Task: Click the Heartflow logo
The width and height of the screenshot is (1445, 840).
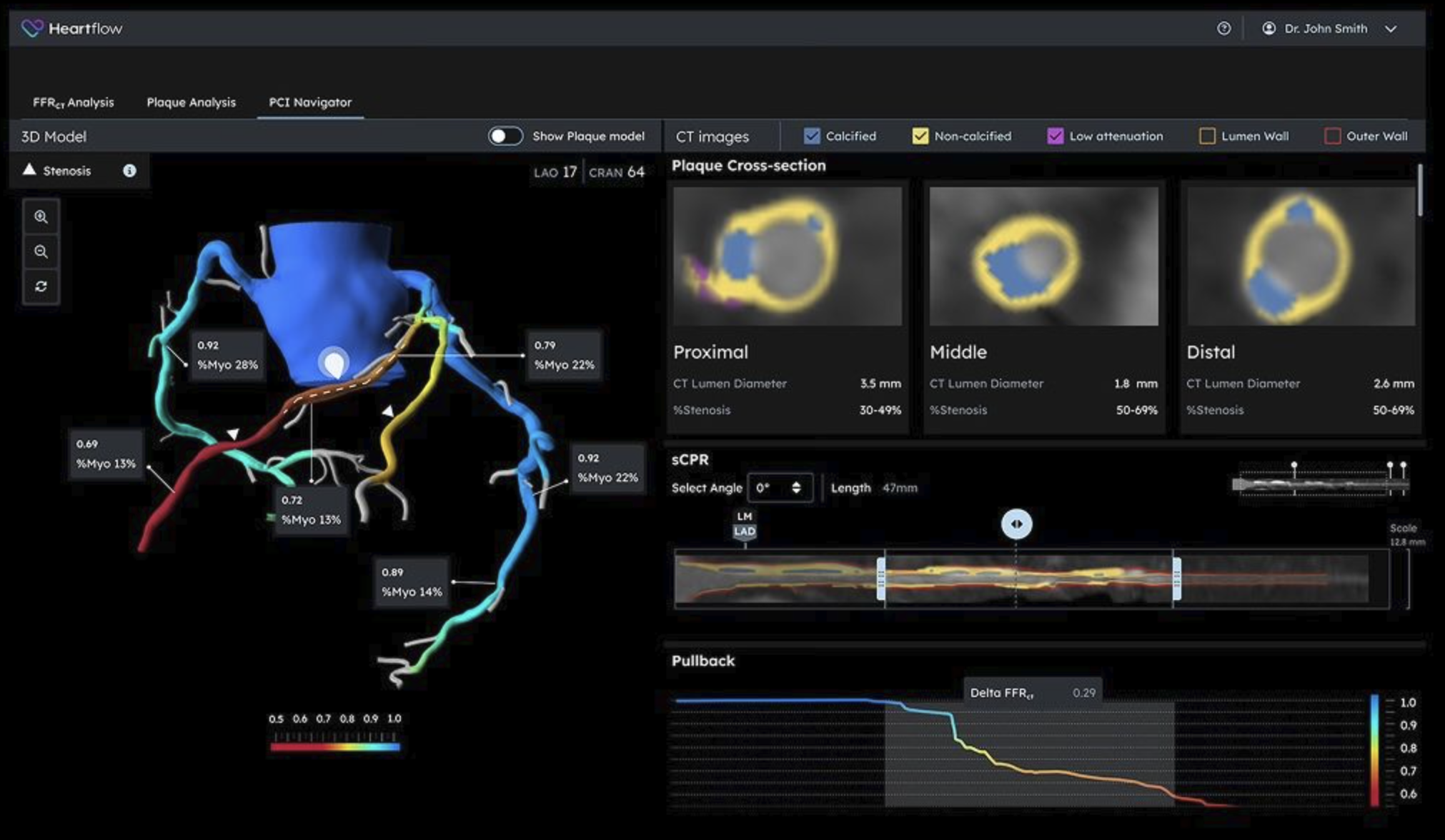Action: [71, 29]
